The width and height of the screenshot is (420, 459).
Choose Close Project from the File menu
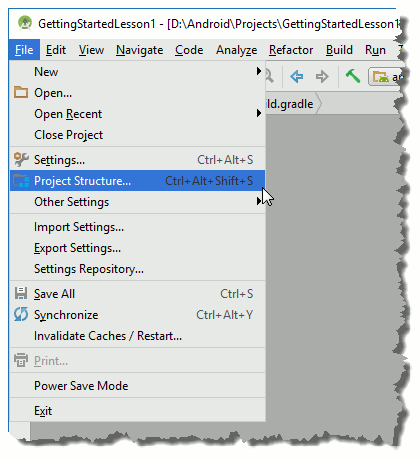click(x=137, y=135)
